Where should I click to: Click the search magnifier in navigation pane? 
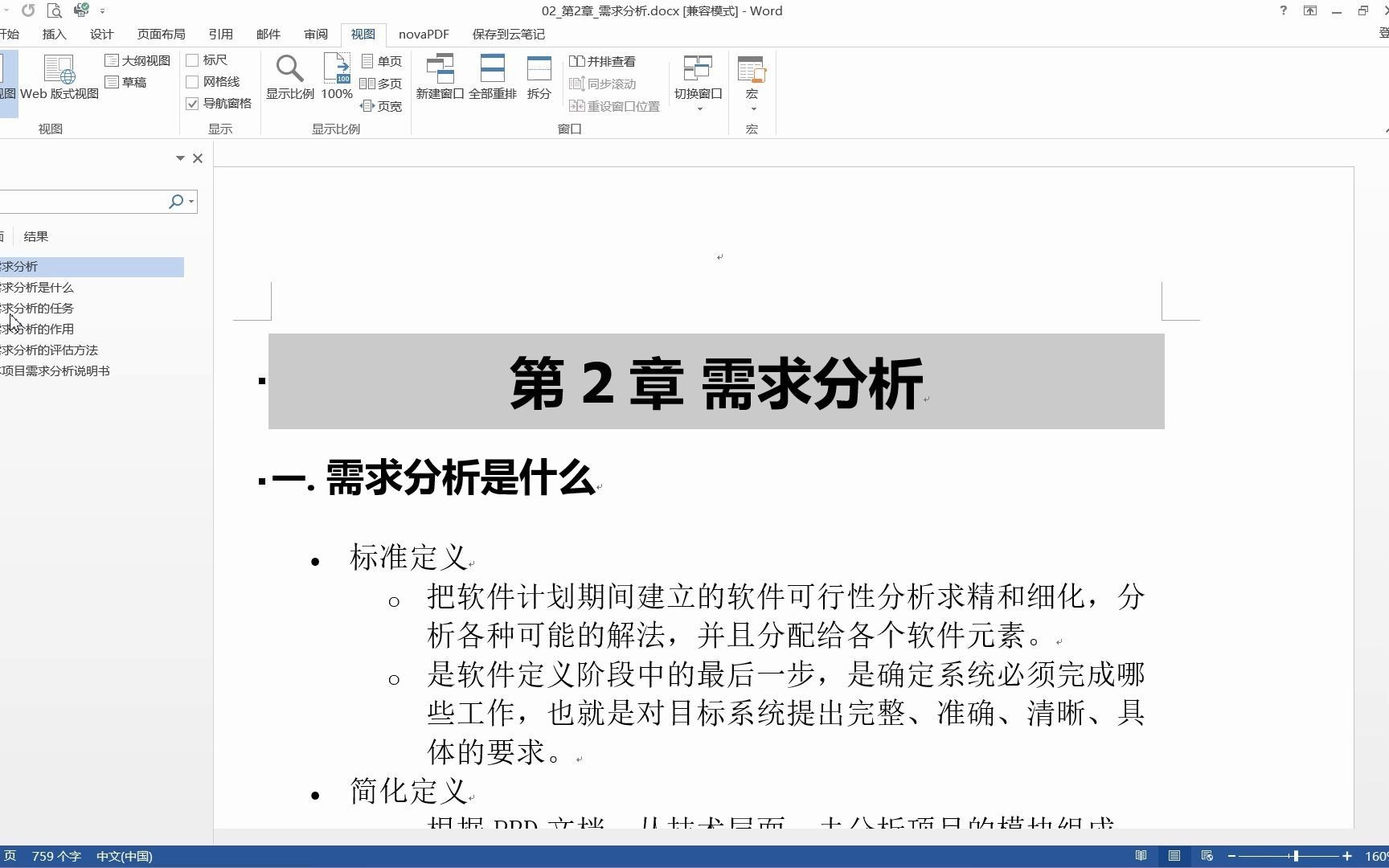(176, 201)
